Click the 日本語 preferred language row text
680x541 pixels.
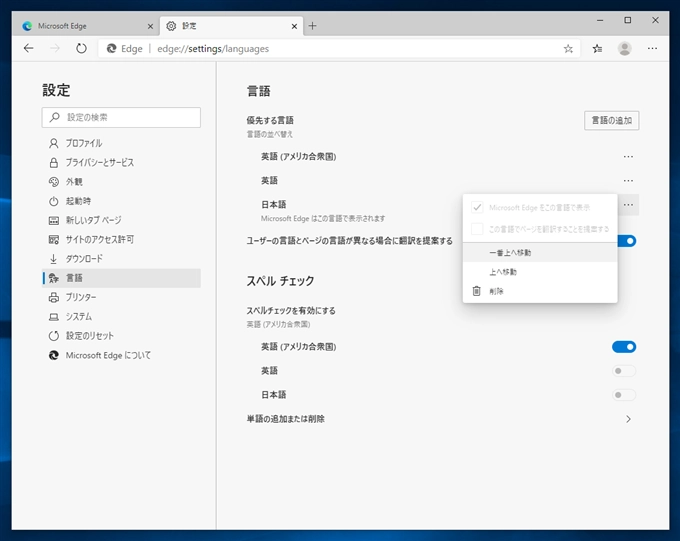274,204
